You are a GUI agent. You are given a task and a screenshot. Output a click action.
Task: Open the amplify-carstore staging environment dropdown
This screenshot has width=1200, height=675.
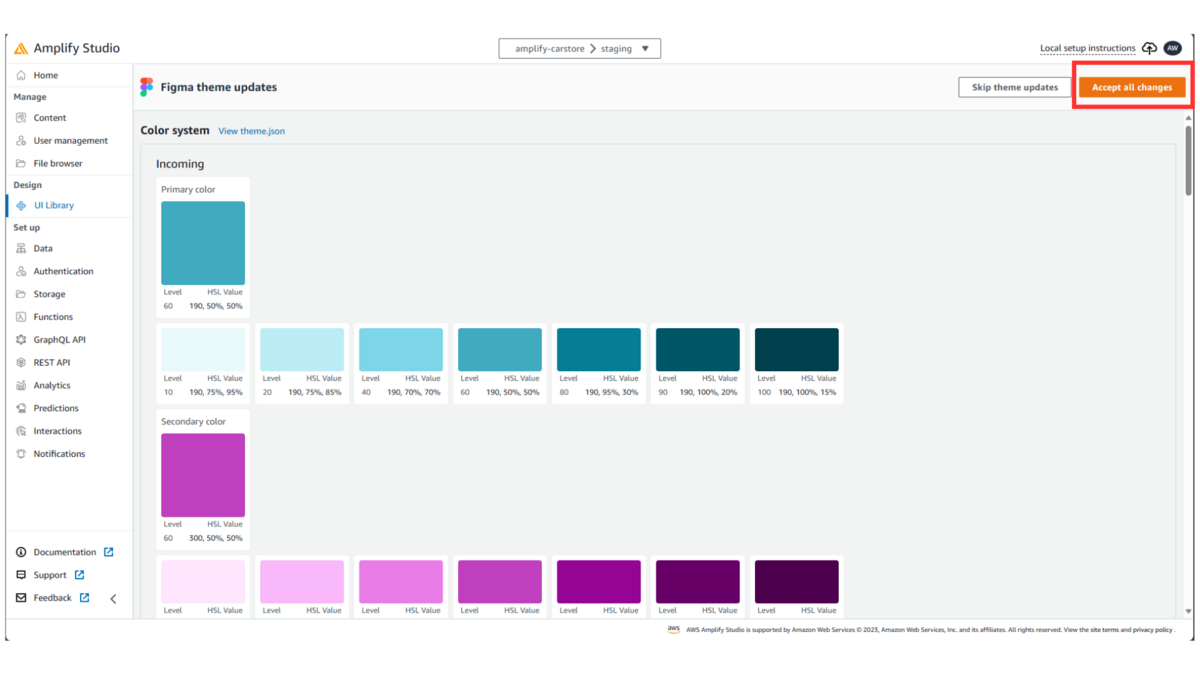580,48
